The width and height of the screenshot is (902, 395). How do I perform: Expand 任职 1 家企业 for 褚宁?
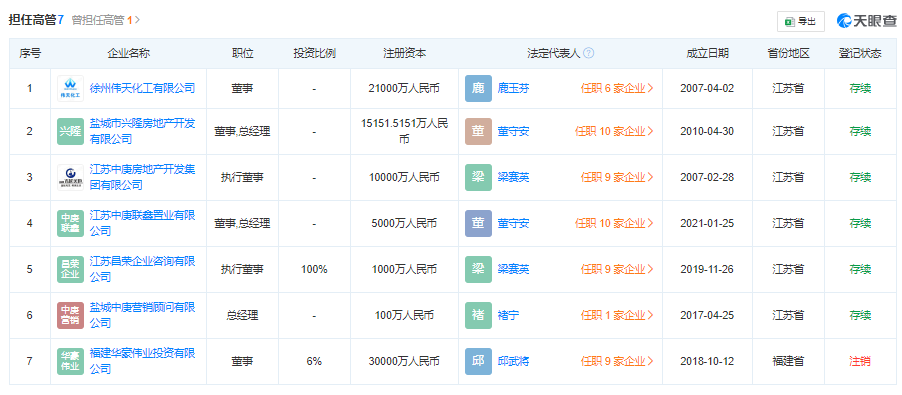click(x=617, y=315)
